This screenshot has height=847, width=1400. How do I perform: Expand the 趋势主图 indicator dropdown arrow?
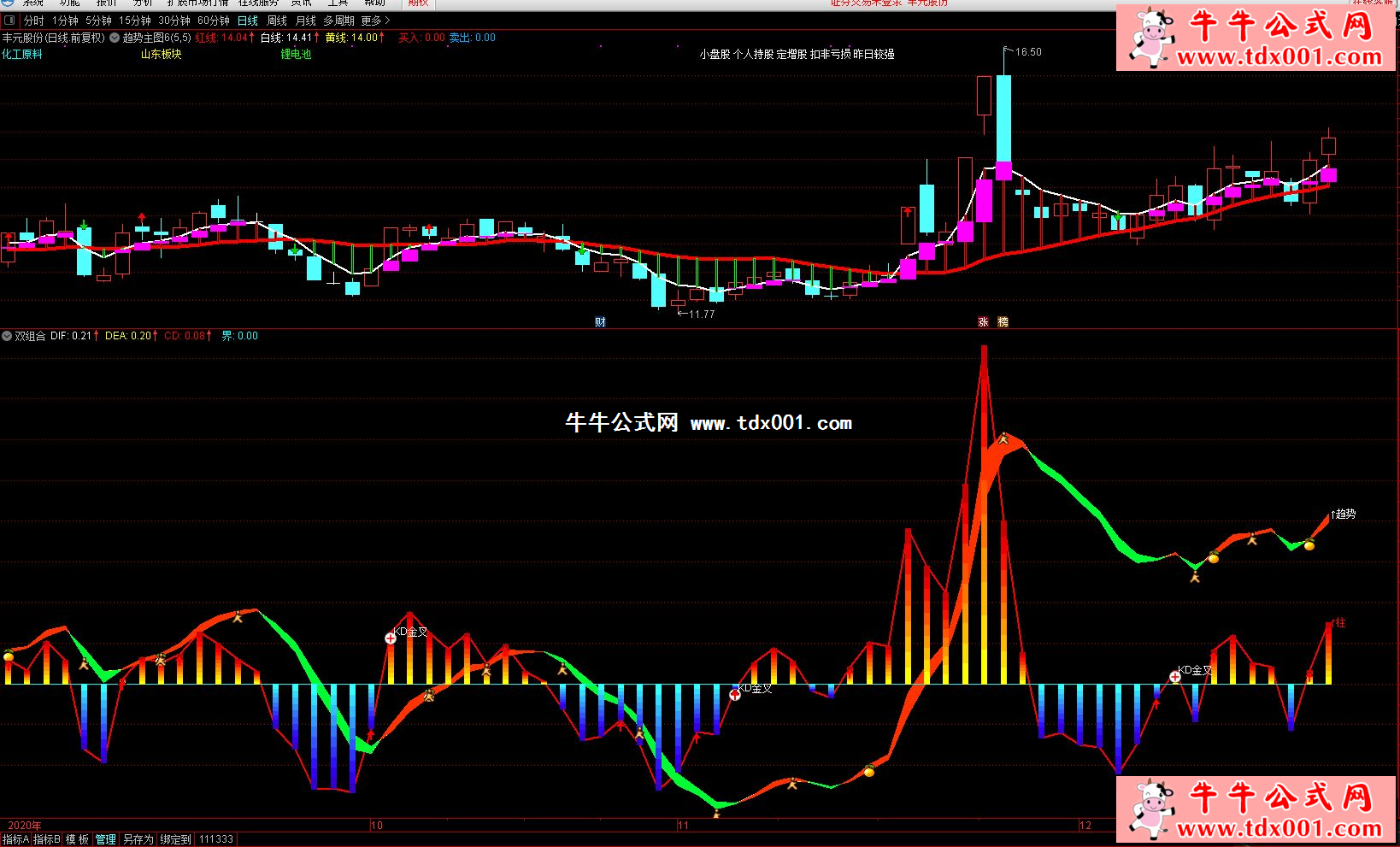115,38
